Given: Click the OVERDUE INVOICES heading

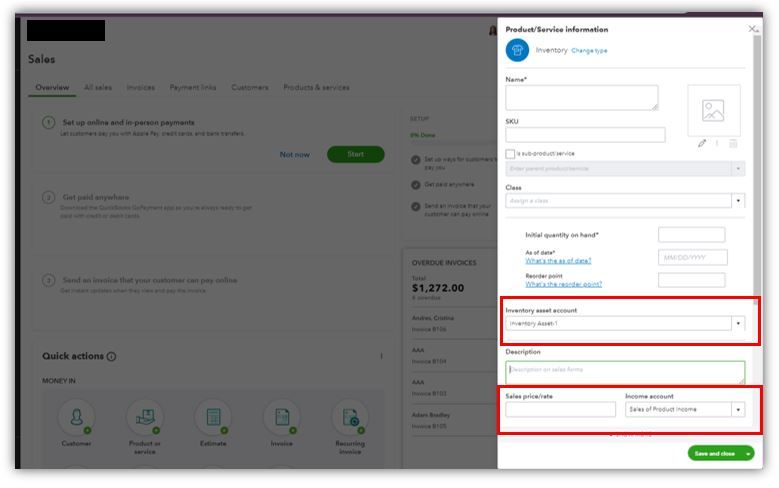Looking at the screenshot, I should (x=444, y=263).
